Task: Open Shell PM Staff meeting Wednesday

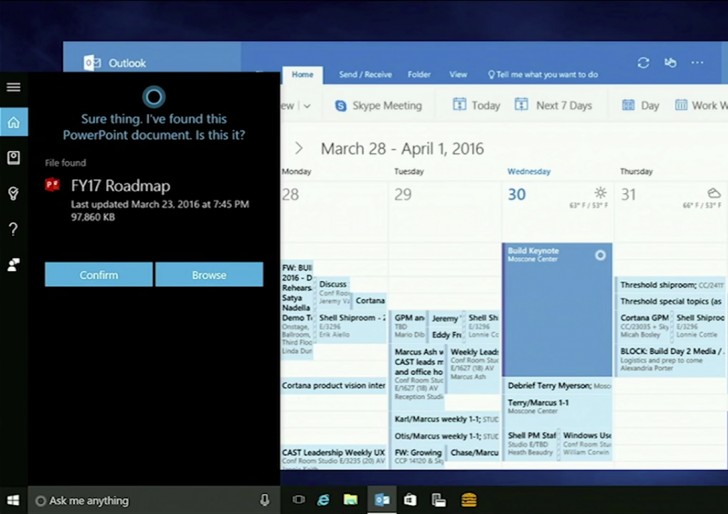Action: pyautogui.click(x=530, y=443)
